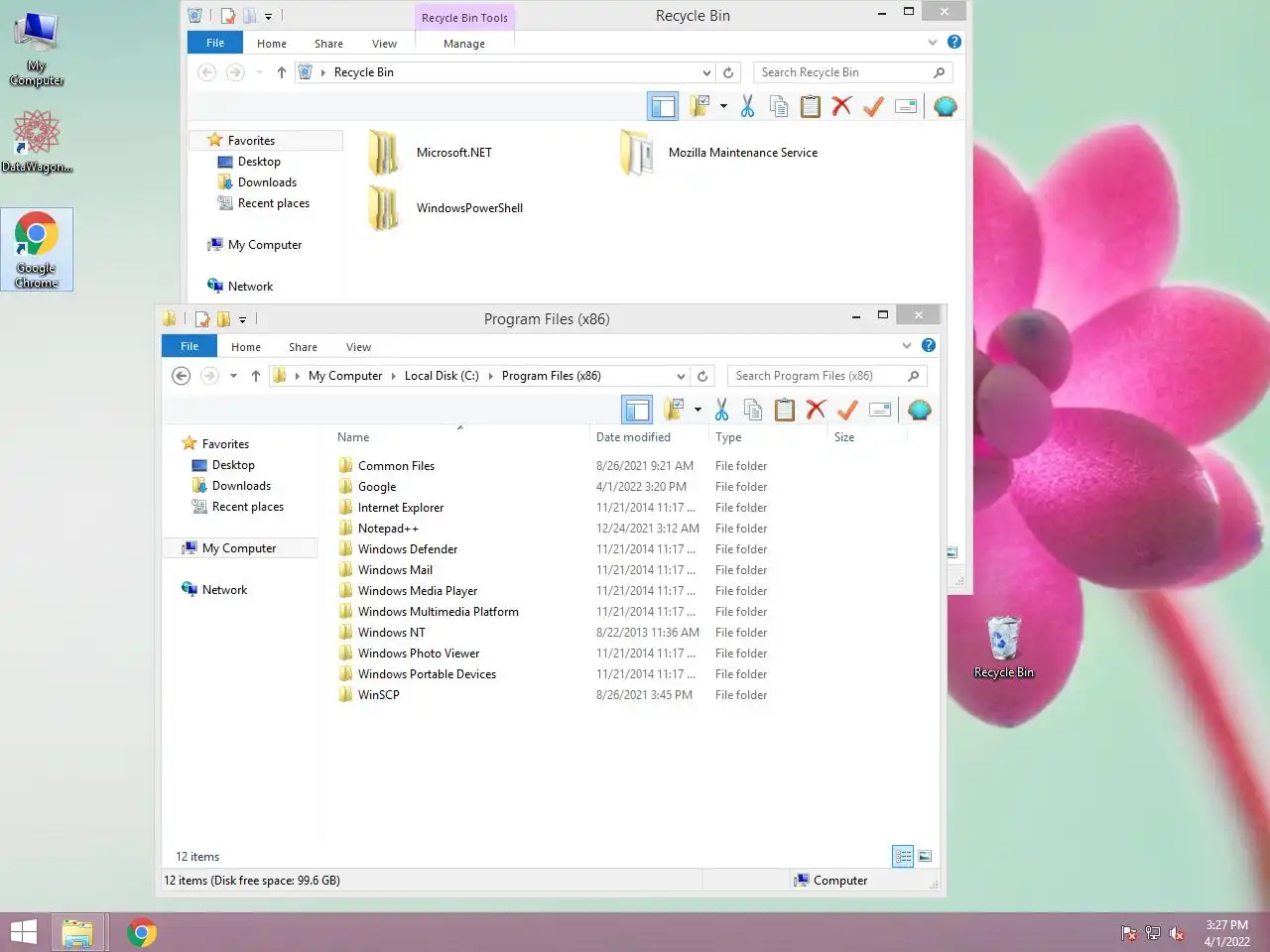Screen dimensions: 1270x952
Task: Open Customize Quick Access dropdown in Program Files titlebar
Action: click(x=242, y=319)
